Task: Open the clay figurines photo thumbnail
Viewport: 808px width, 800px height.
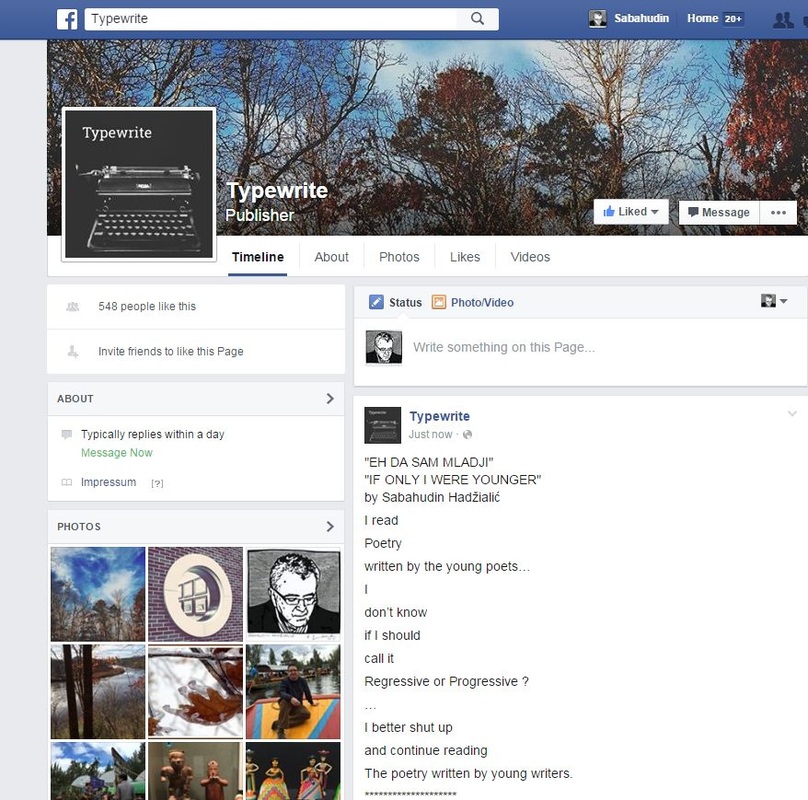Action: [195, 771]
